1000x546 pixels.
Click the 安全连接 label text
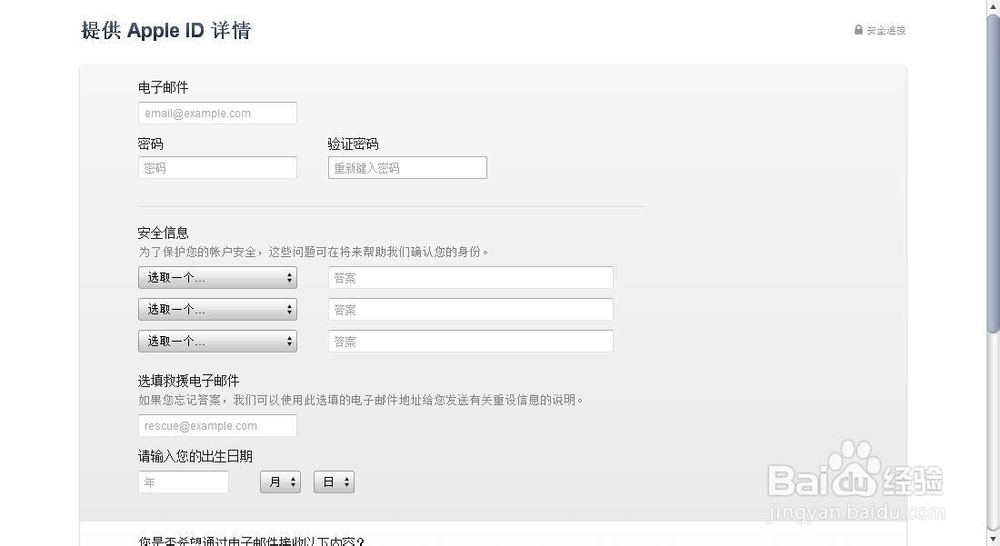(886, 30)
